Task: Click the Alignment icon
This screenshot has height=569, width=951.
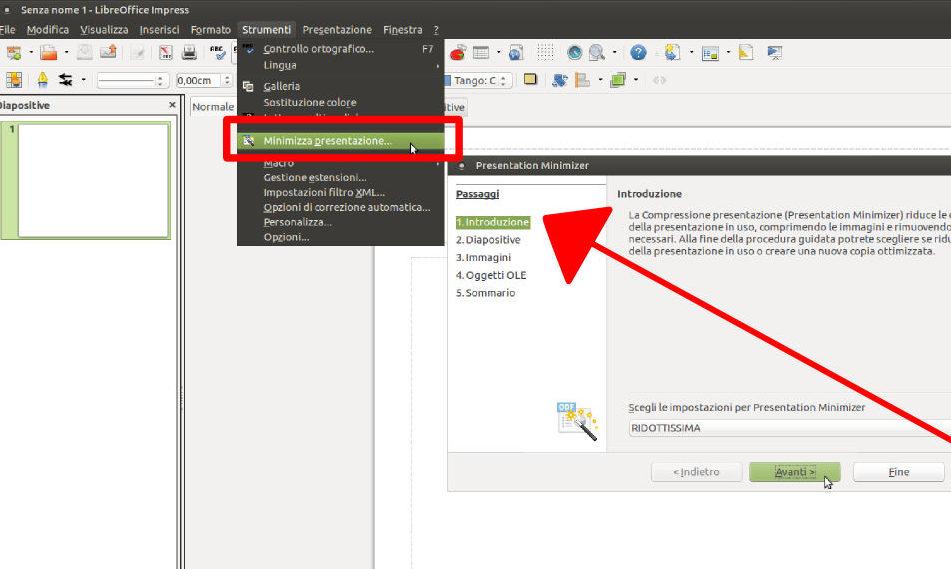Action: point(582,79)
